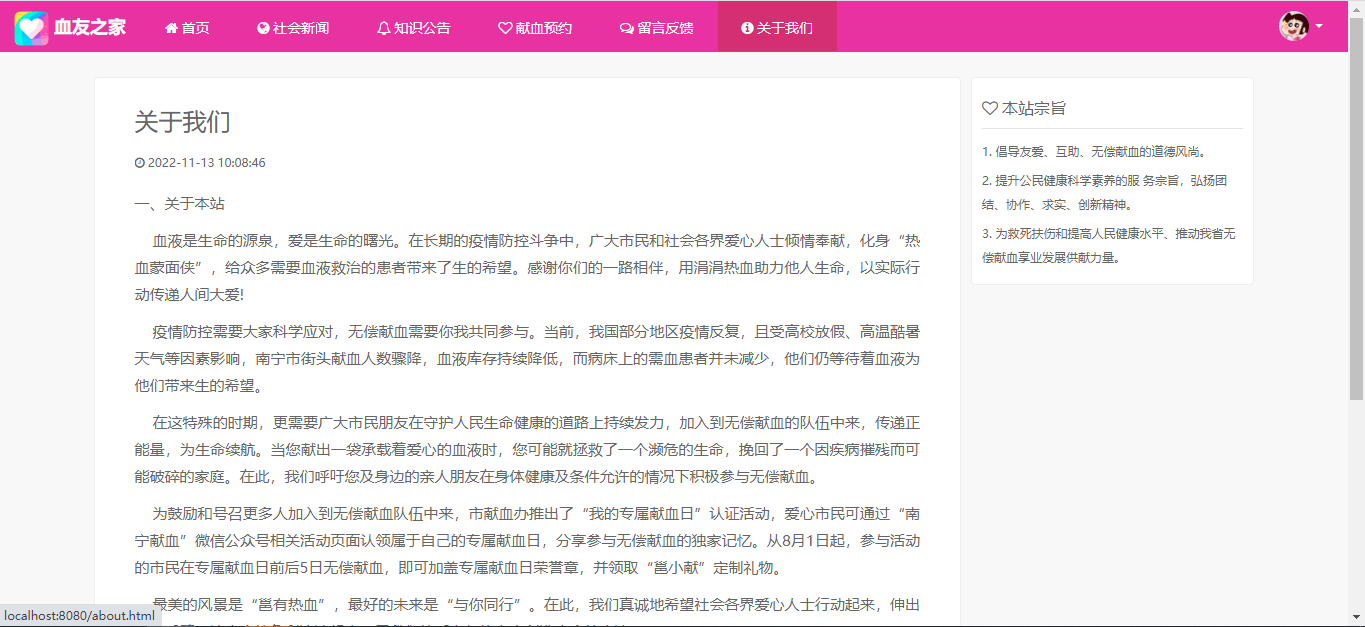Click the bell icon beside 知识公告
Viewport: 1365px width, 627px height.
click(x=383, y=28)
